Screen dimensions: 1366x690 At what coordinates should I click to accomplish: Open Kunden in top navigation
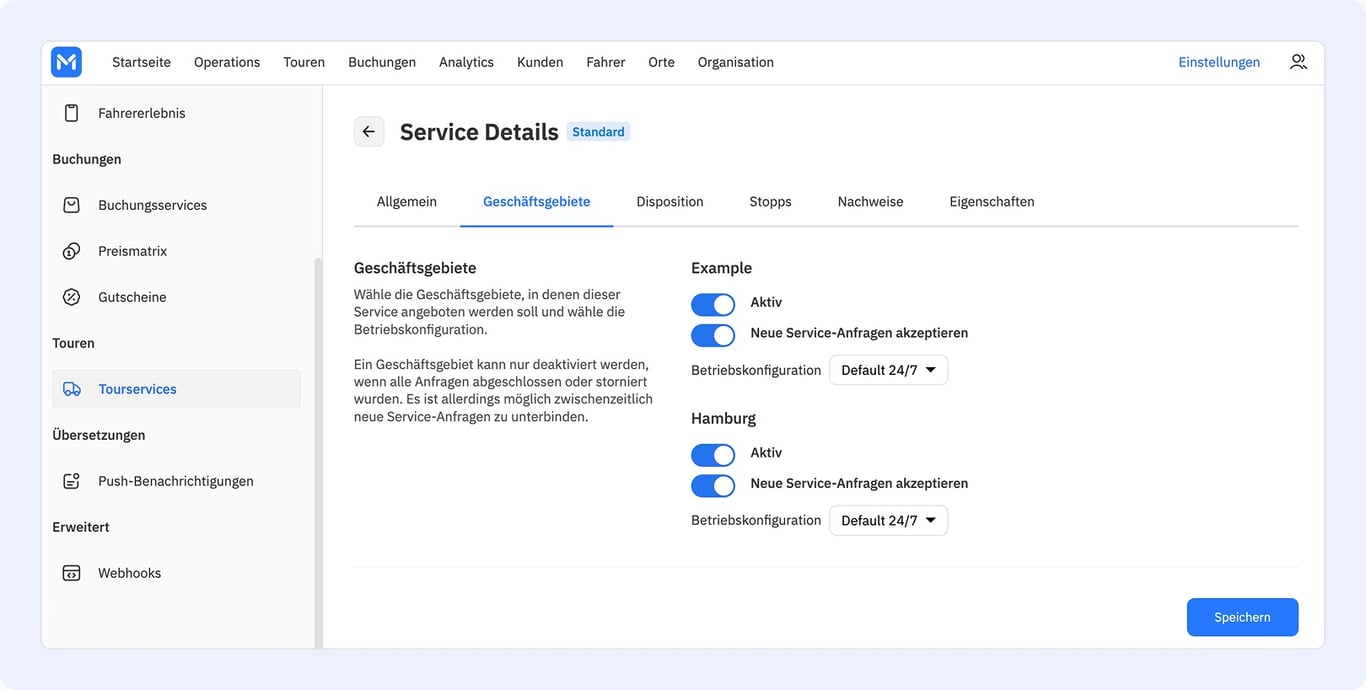[x=540, y=62]
